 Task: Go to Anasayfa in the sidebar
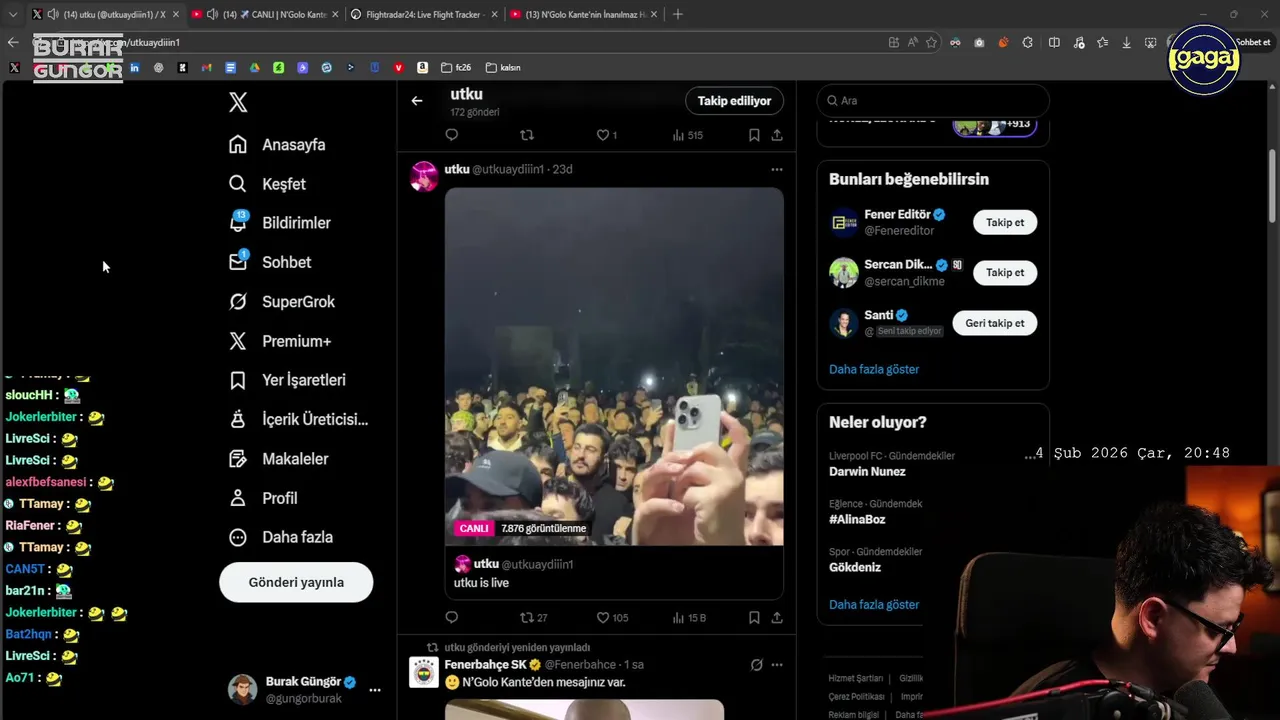tap(277, 144)
